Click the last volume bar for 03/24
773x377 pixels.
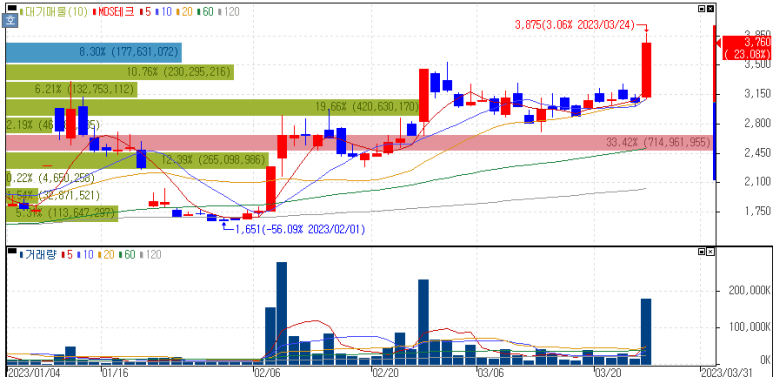click(x=646, y=332)
